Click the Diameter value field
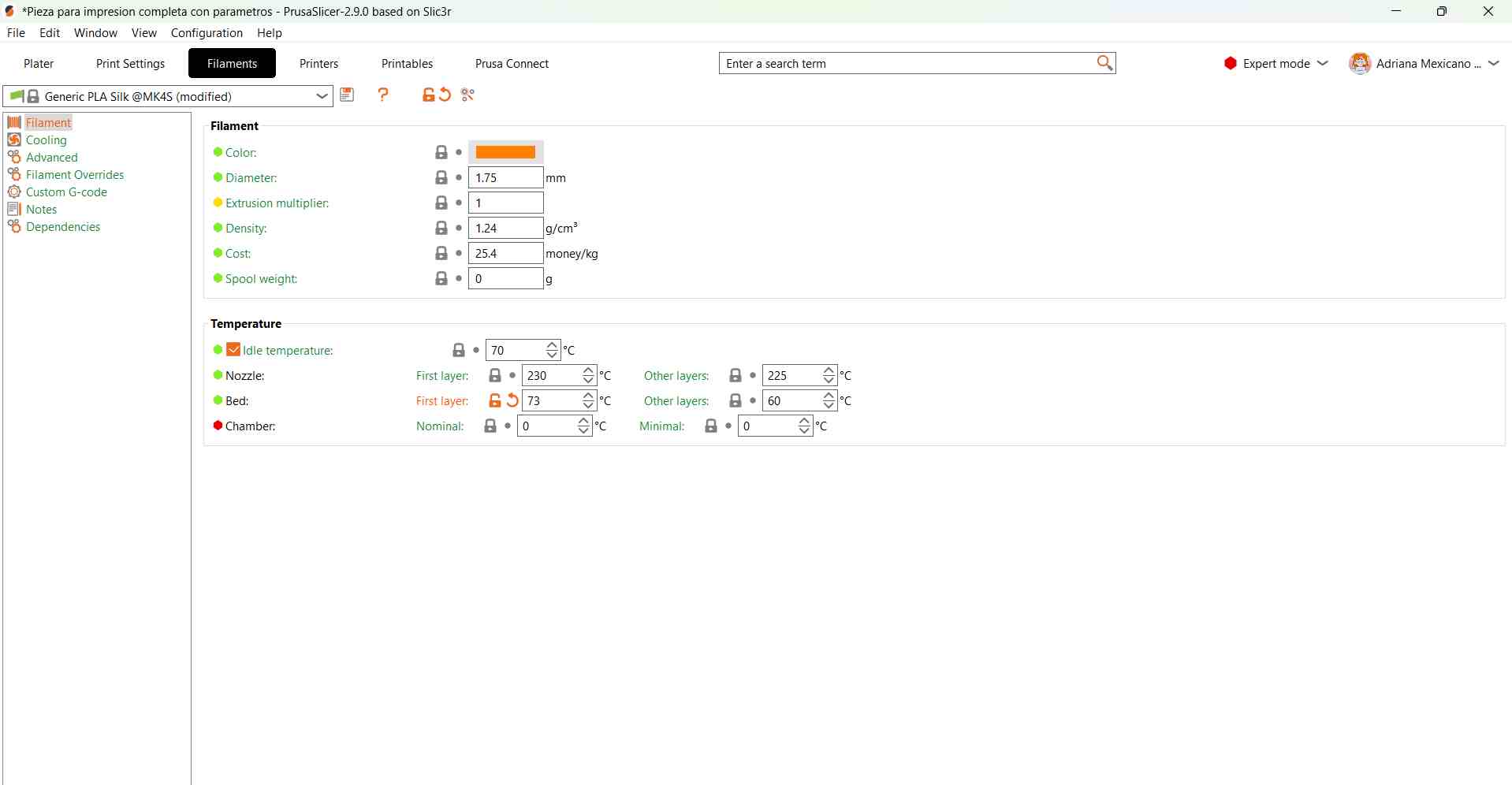1512x785 pixels. [506, 177]
